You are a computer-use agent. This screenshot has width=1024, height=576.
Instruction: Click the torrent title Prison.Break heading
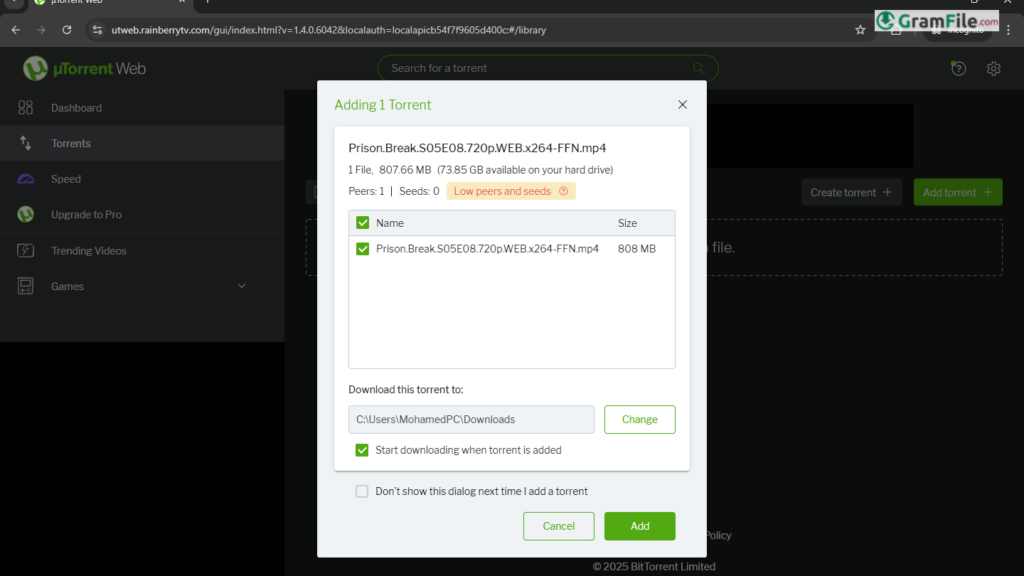click(477, 148)
